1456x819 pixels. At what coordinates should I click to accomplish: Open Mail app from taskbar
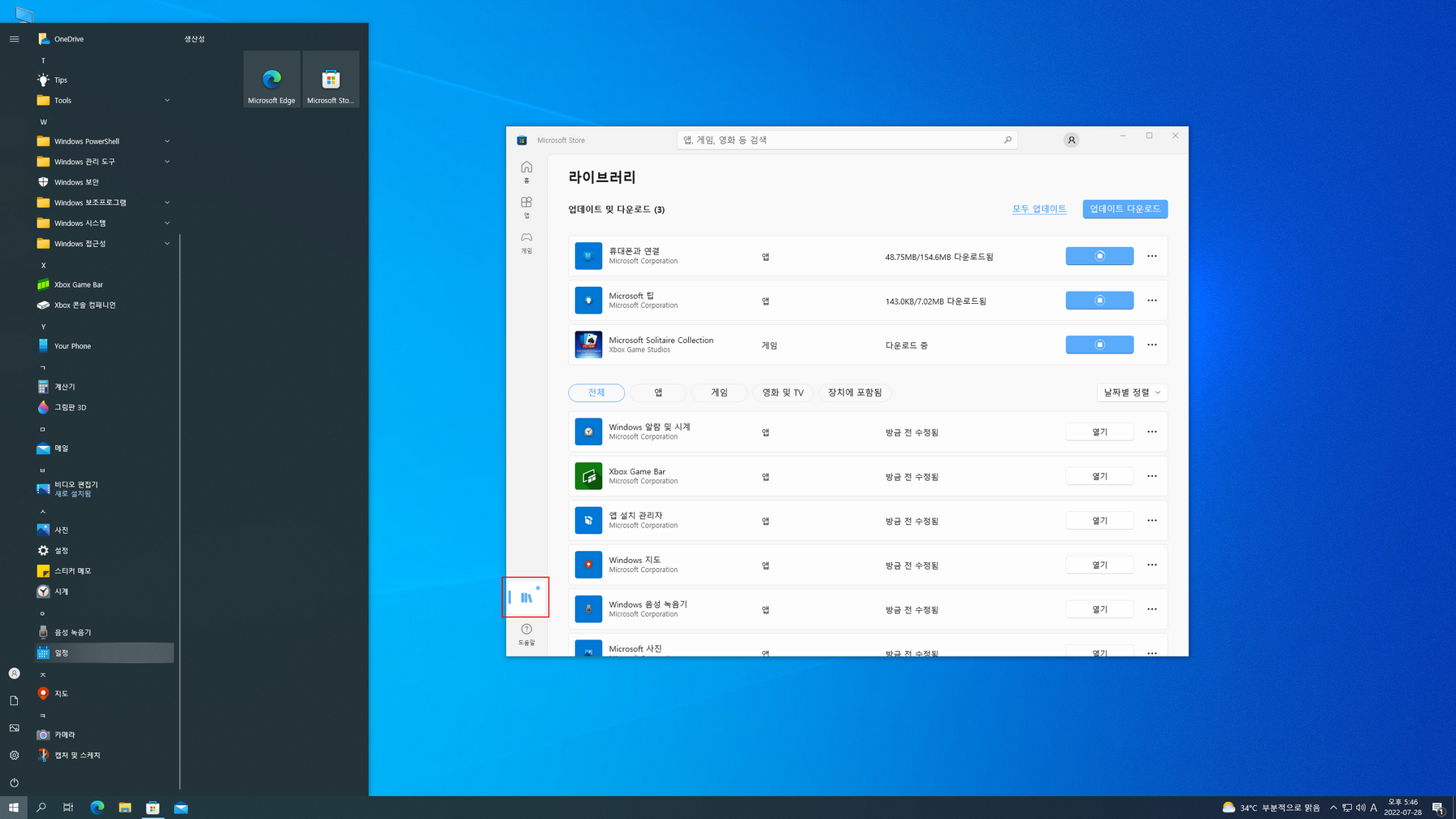click(180, 808)
